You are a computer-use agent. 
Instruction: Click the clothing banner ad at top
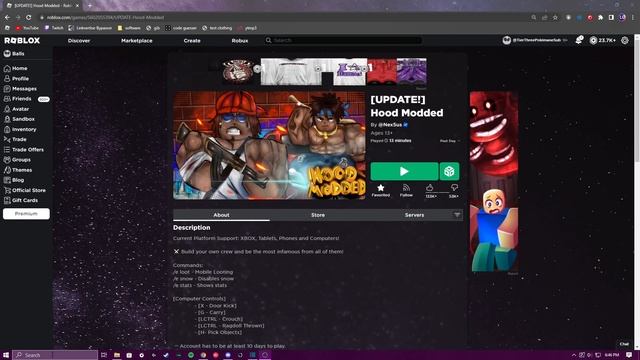(318, 71)
